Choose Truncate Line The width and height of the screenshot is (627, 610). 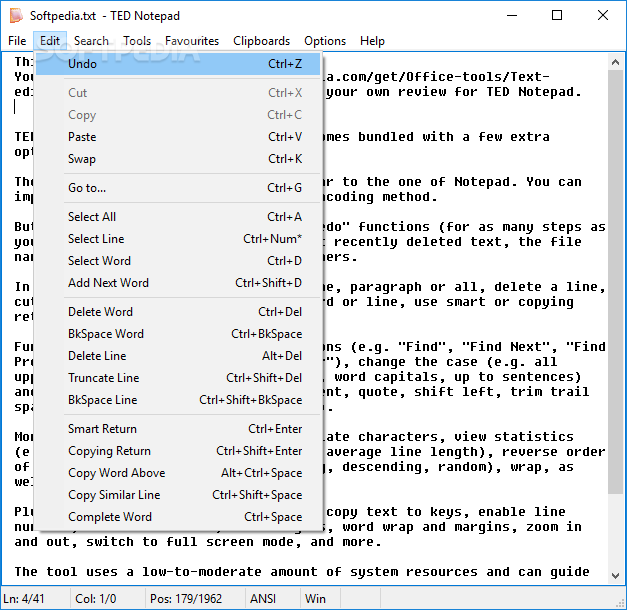[178, 378]
